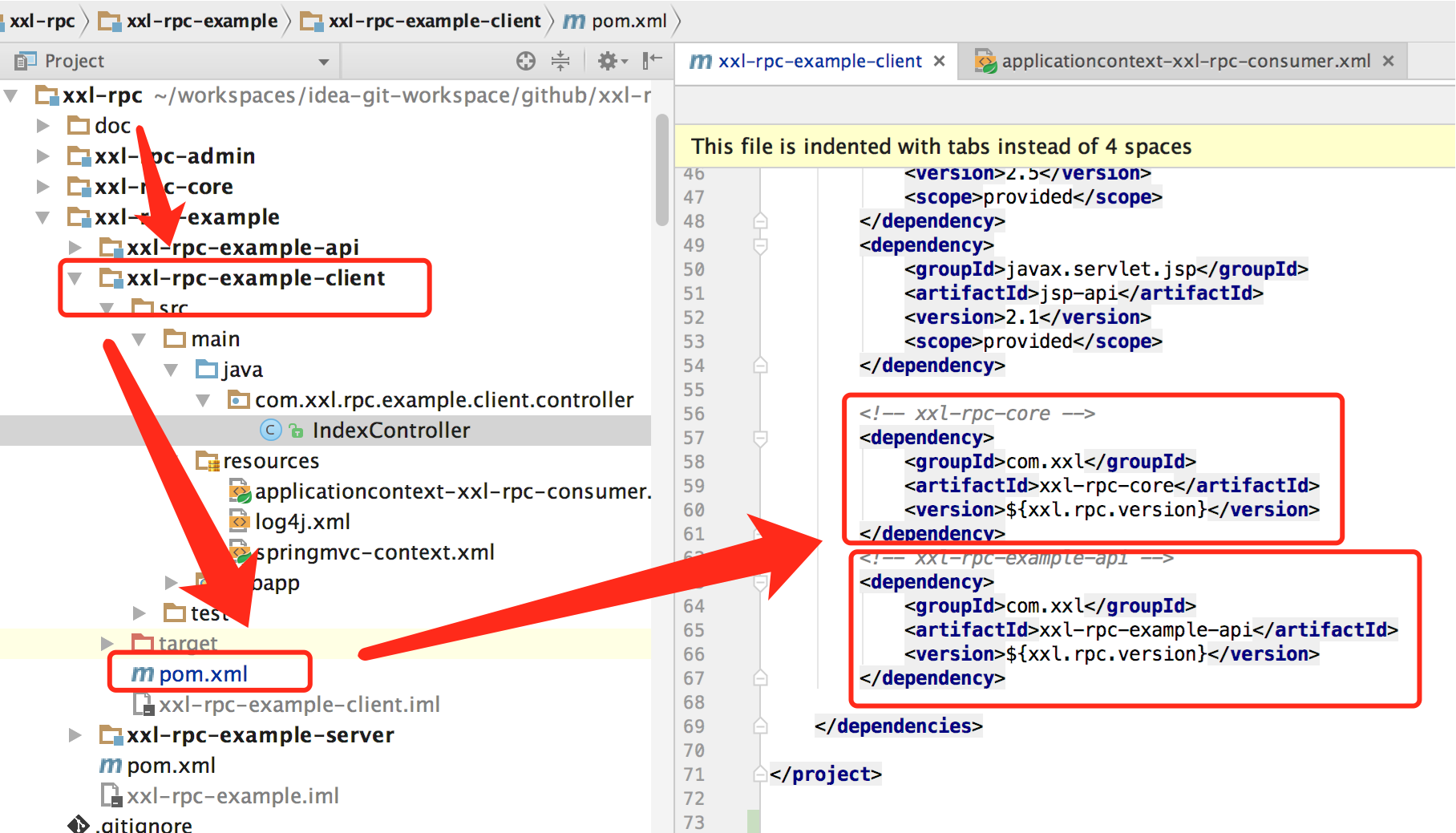Viewport: 1456px width, 833px height.
Task: Select xxl-rpc-example-server module
Action: click(x=260, y=735)
